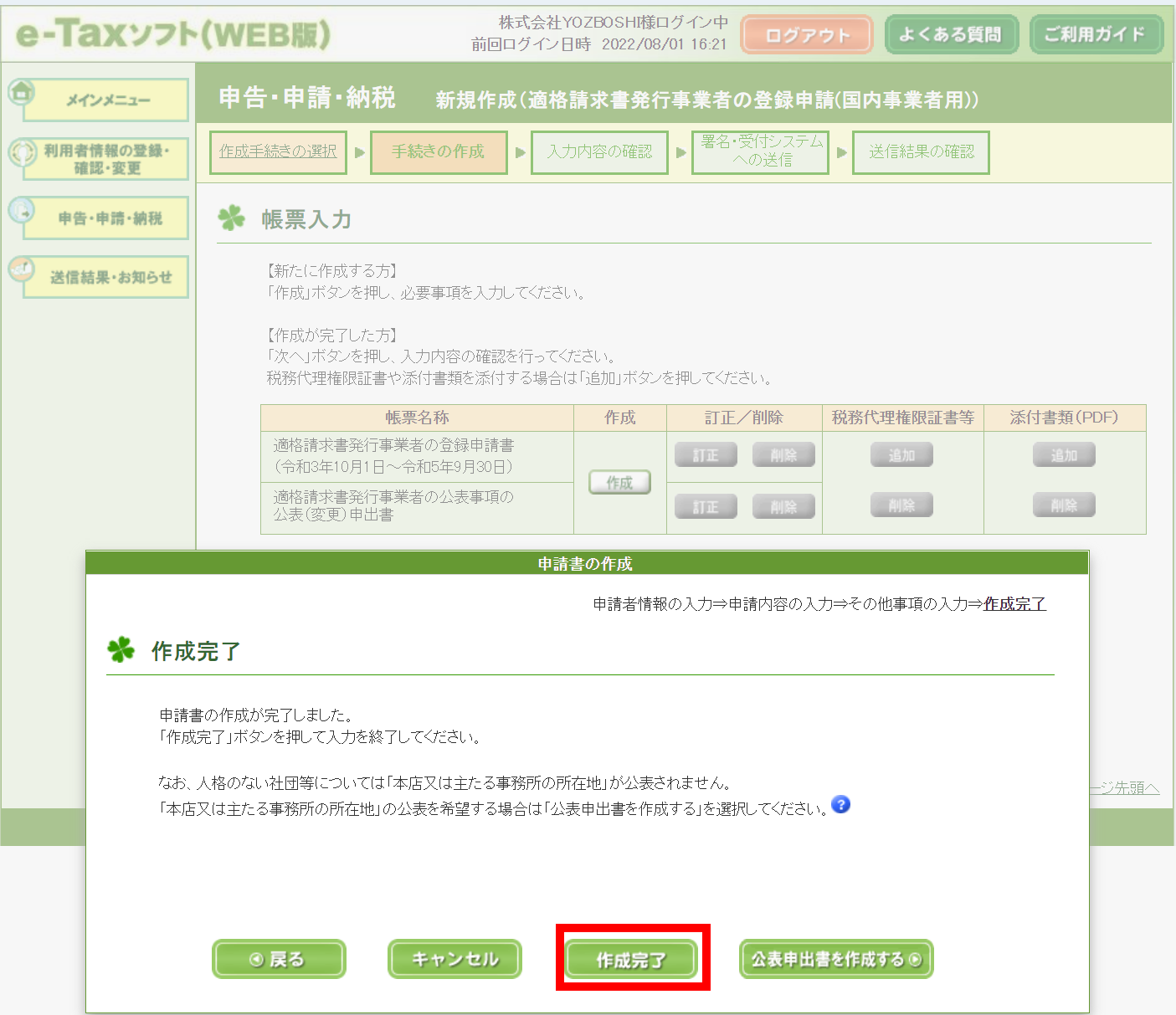Click the 帳票名称 column header

417,418
